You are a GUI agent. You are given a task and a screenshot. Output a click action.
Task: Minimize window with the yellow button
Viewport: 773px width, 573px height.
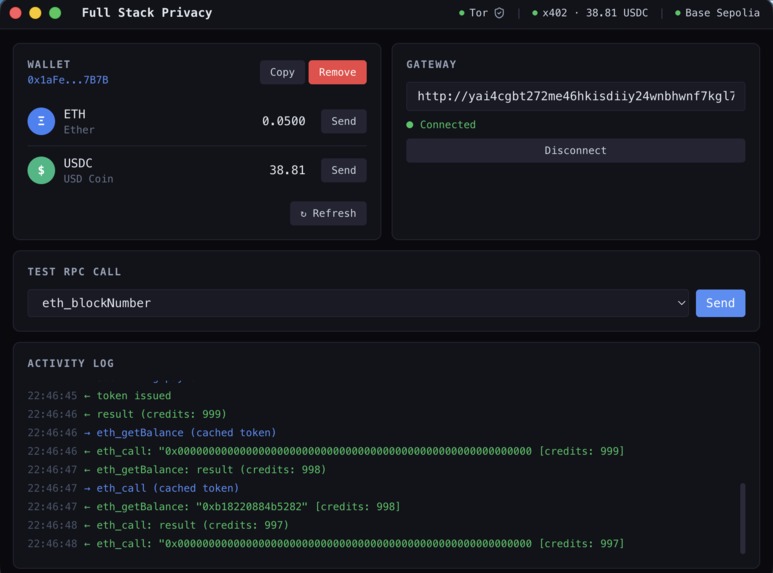[35, 13]
